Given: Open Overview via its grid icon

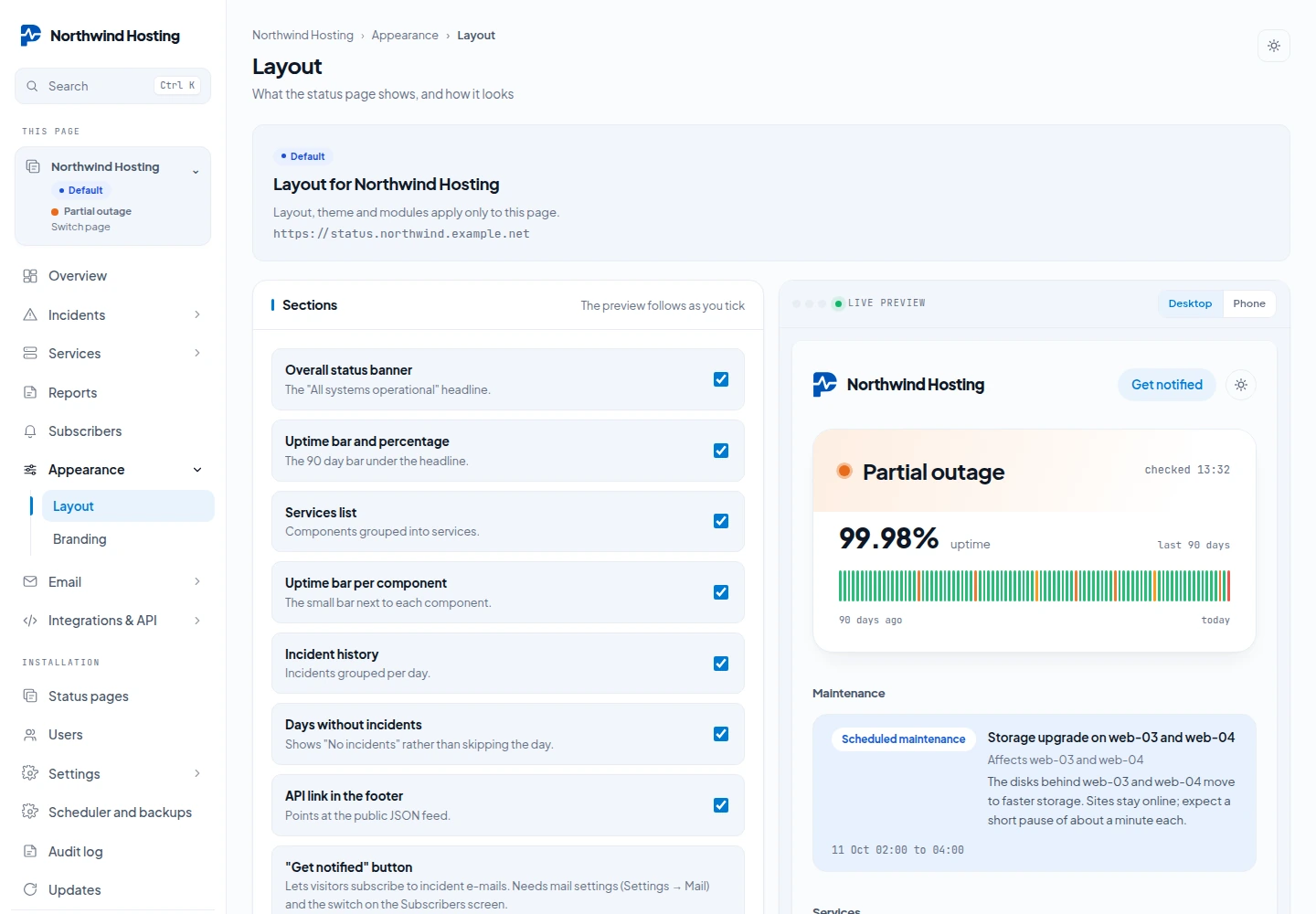Looking at the screenshot, I should 30,276.
